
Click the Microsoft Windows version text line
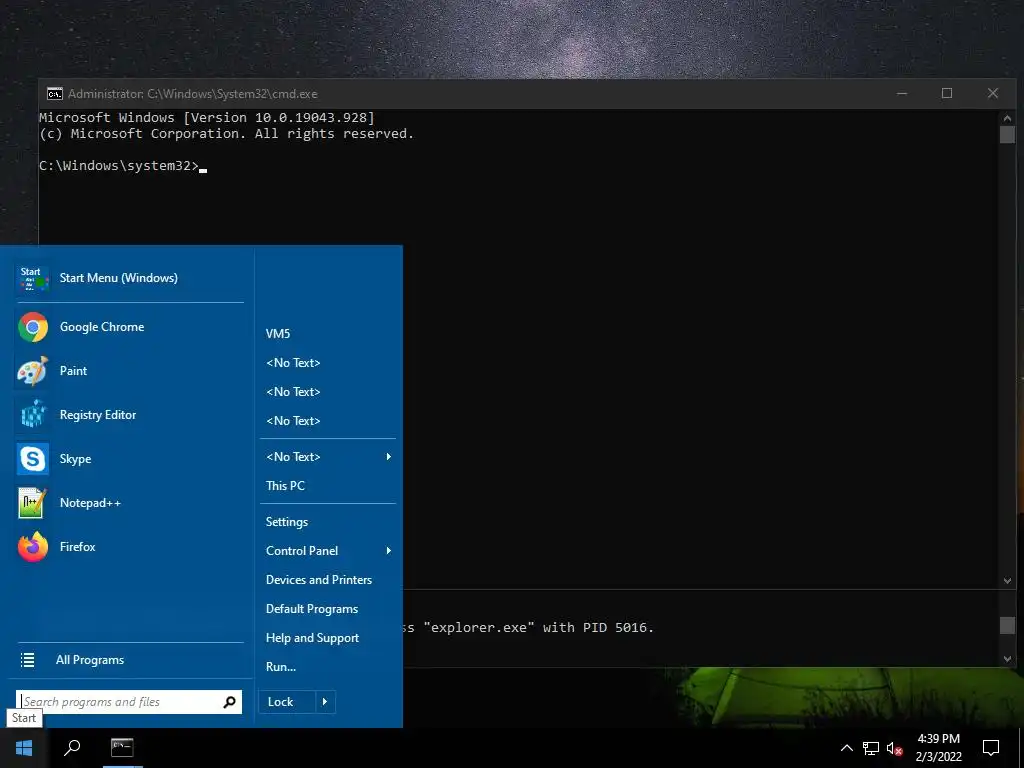(x=207, y=118)
